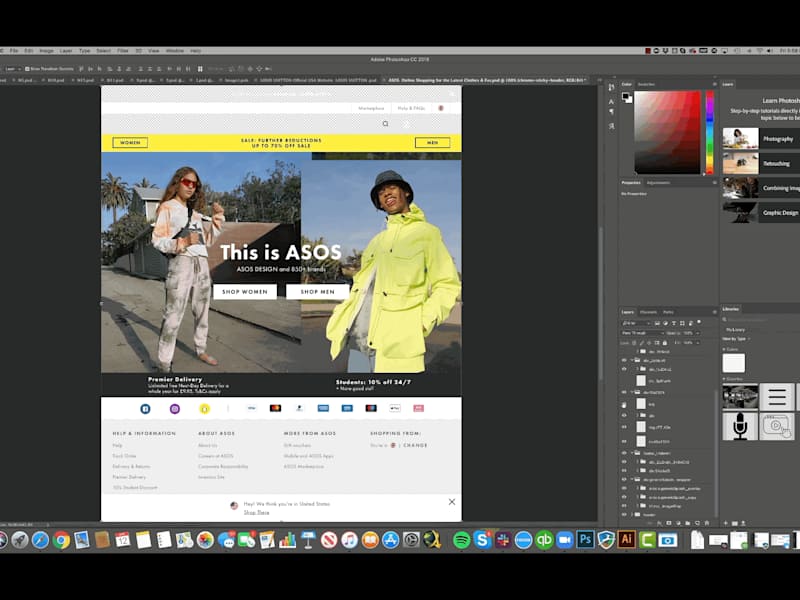Toggle lock image pixels brush icon
Screen dimensions: 800x600
point(642,343)
